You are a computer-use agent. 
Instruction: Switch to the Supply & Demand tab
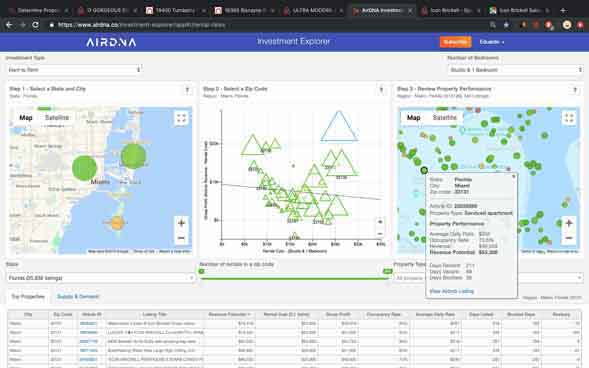[78, 297]
